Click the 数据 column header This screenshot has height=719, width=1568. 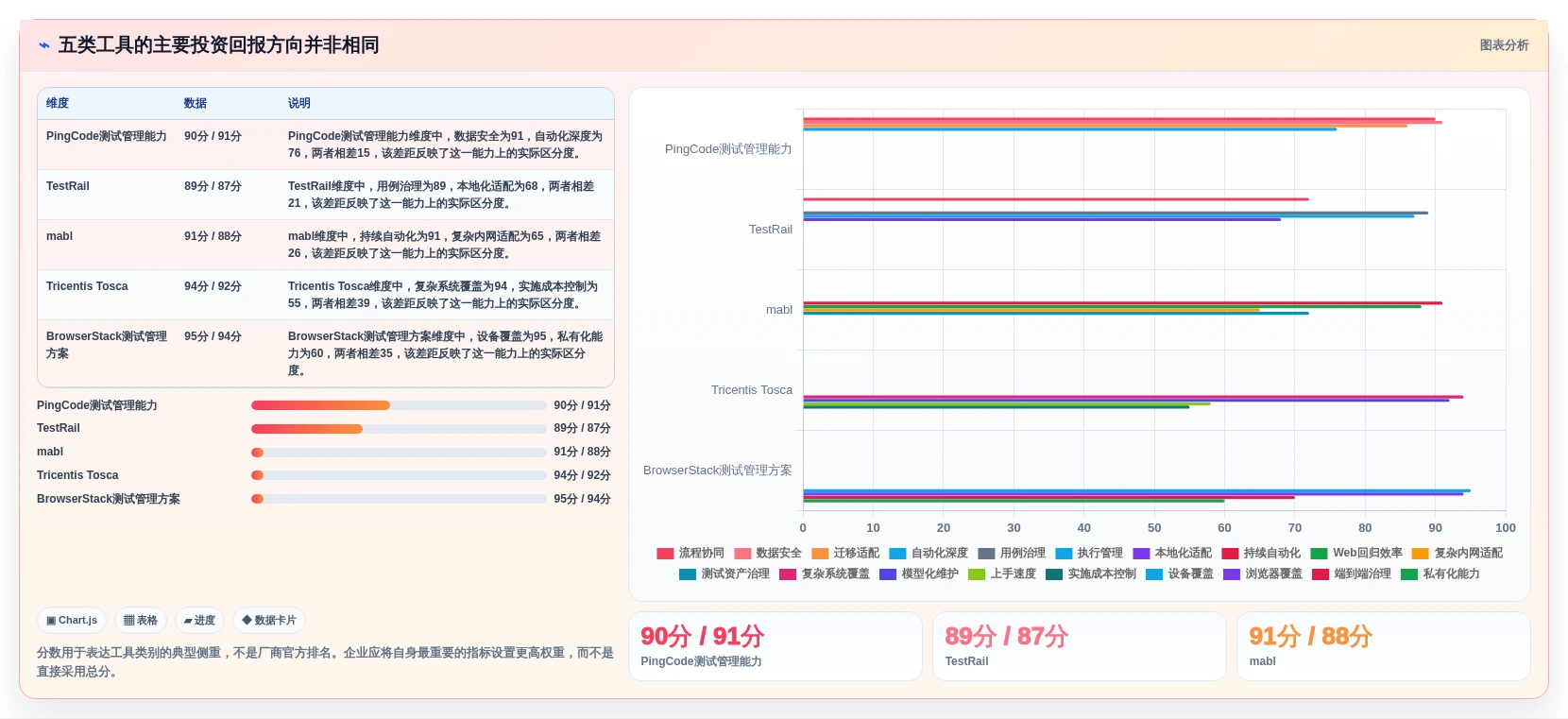pyautogui.click(x=196, y=104)
